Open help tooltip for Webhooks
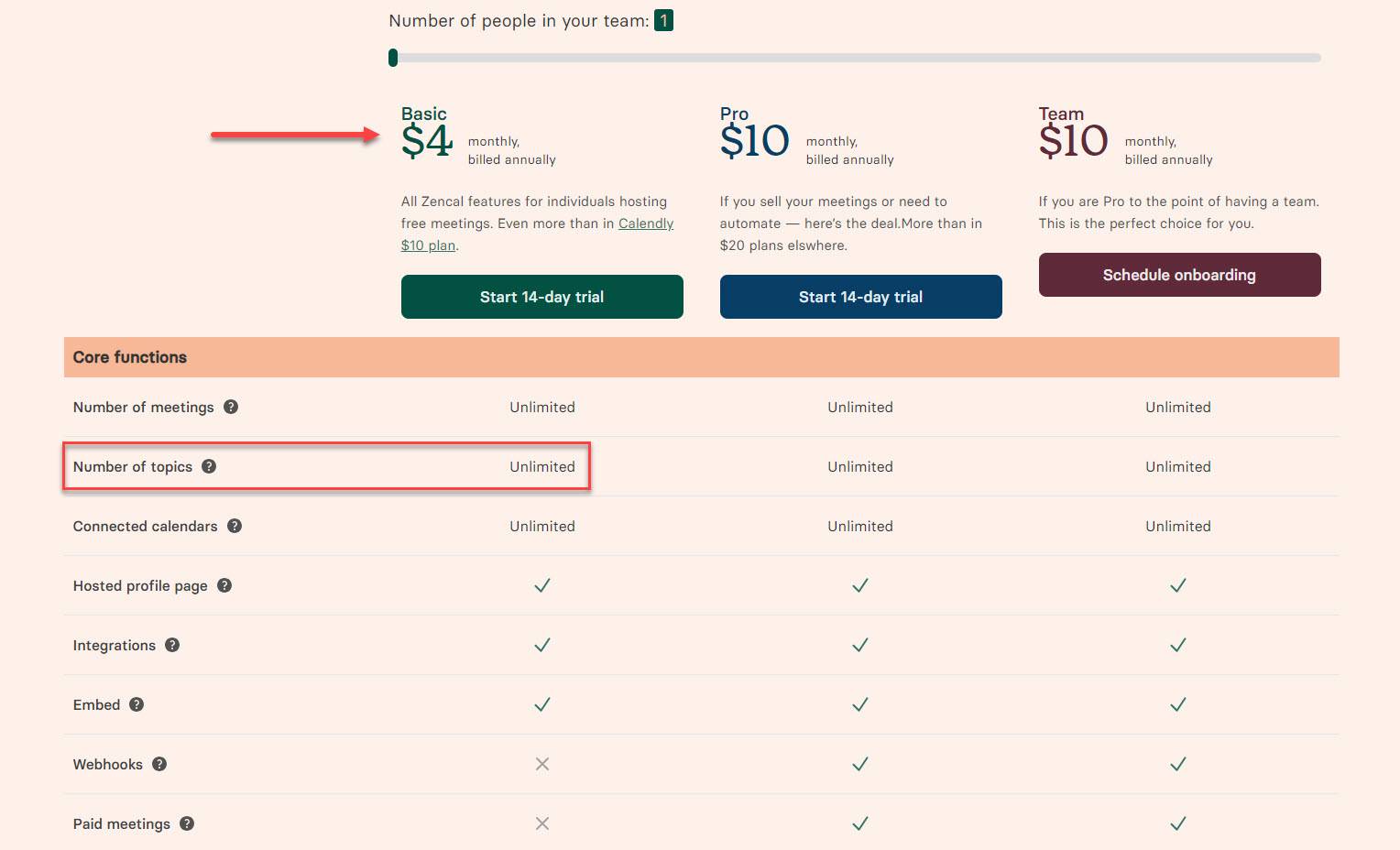The image size is (1400, 850). pyautogui.click(x=159, y=764)
